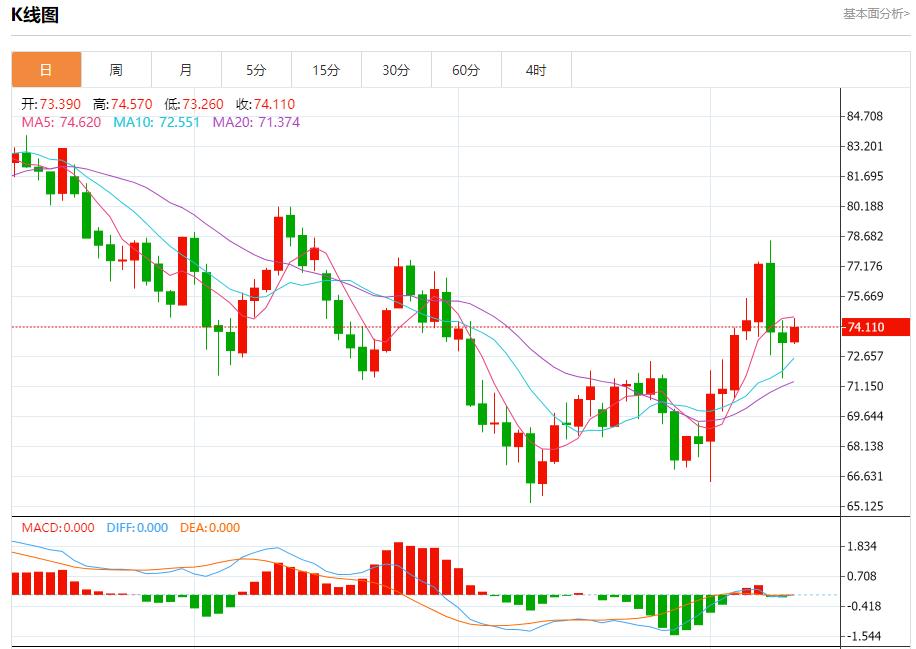
Task: Select the 日 daily chart tab
Action: (x=46, y=70)
